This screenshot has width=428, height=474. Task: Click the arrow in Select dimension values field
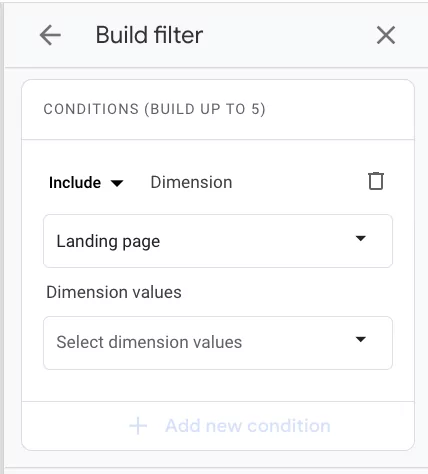361,339
